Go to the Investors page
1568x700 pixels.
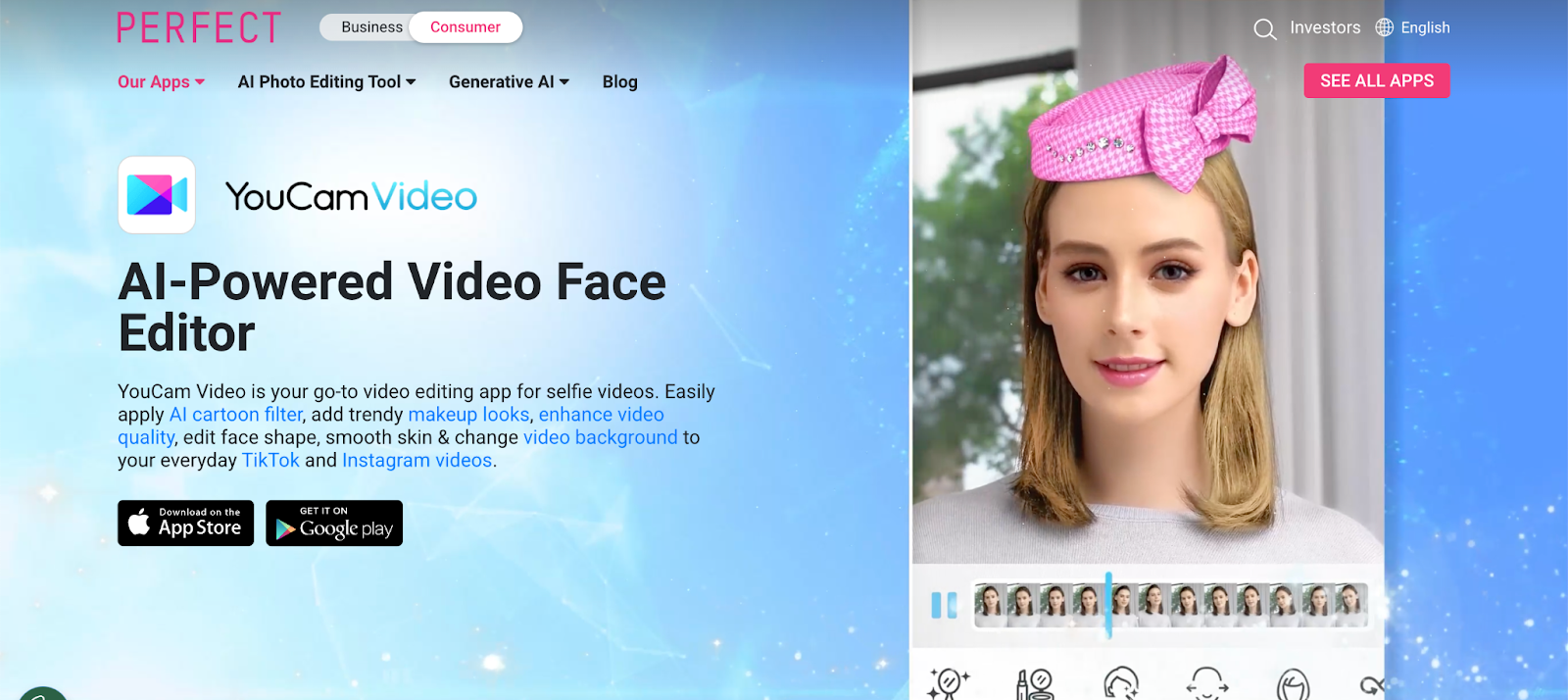click(x=1325, y=27)
